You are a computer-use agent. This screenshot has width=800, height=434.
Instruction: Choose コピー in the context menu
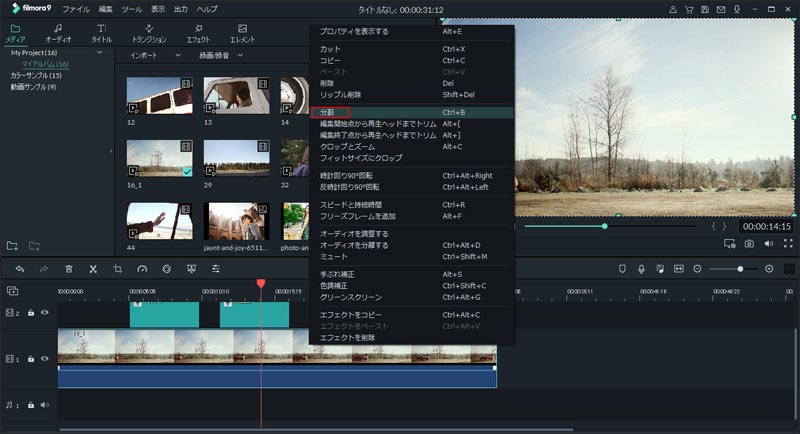coord(412,60)
